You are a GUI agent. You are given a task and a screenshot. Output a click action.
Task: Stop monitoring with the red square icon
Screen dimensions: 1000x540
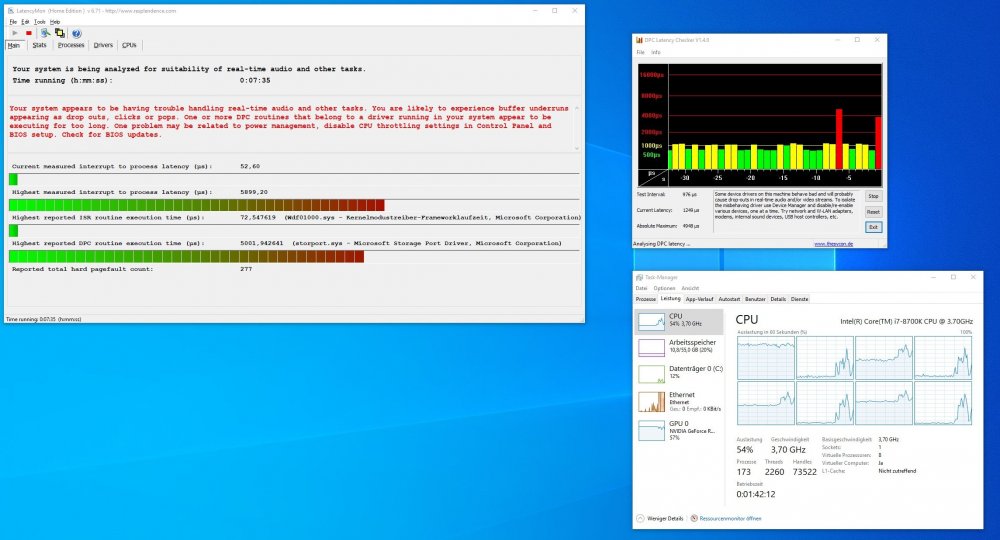coord(29,33)
